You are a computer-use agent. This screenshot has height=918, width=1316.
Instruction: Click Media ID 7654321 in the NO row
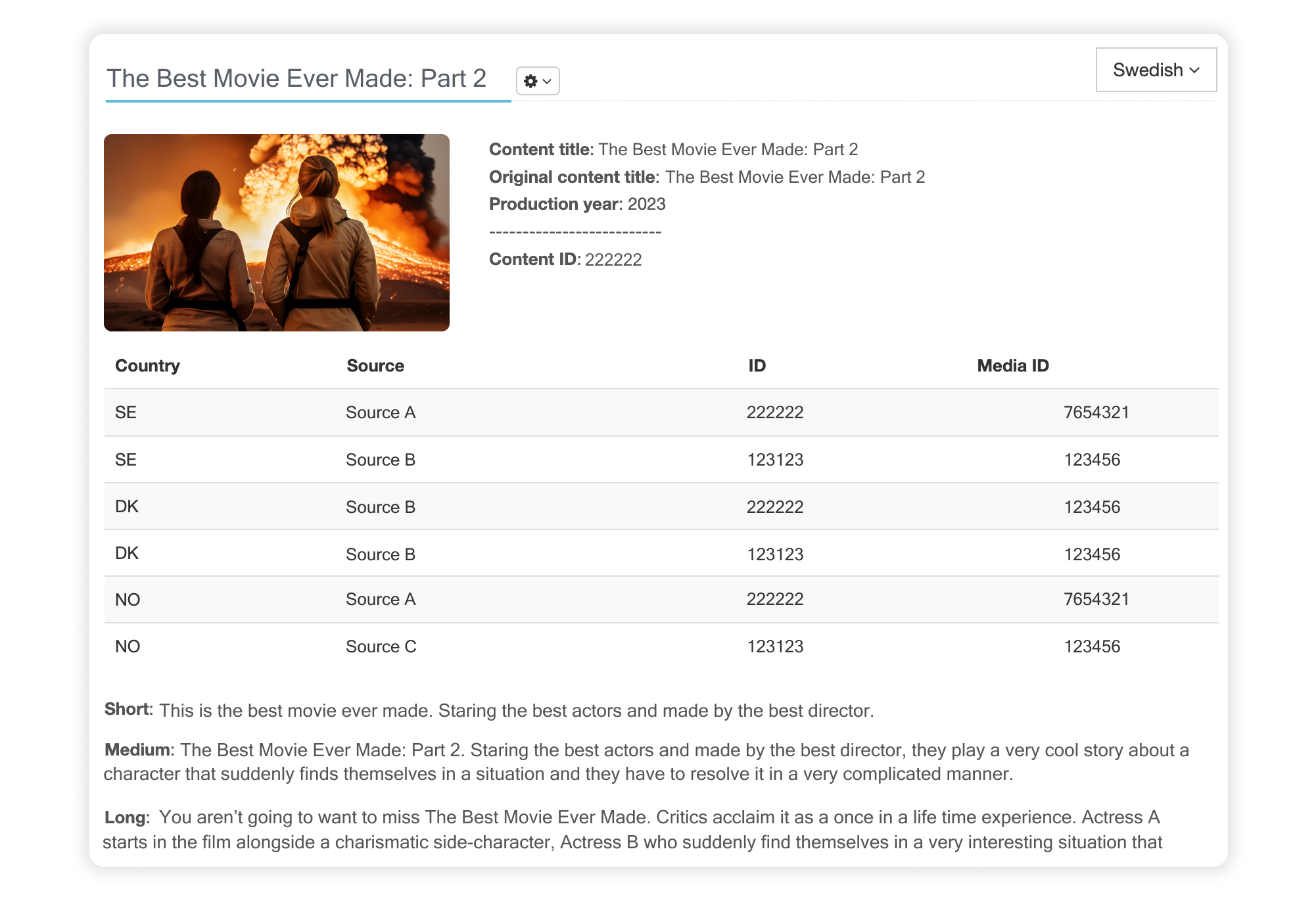tap(1096, 599)
